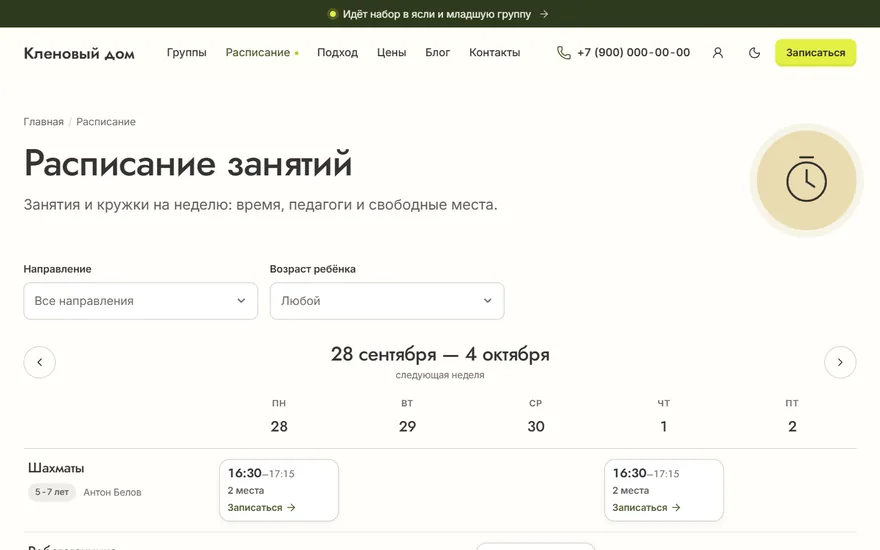Image resolution: width=880 pixels, height=550 pixels.
Task: Sign up for Thursday 16:30 chess
Action: pyautogui.click(x=646, y=507)
